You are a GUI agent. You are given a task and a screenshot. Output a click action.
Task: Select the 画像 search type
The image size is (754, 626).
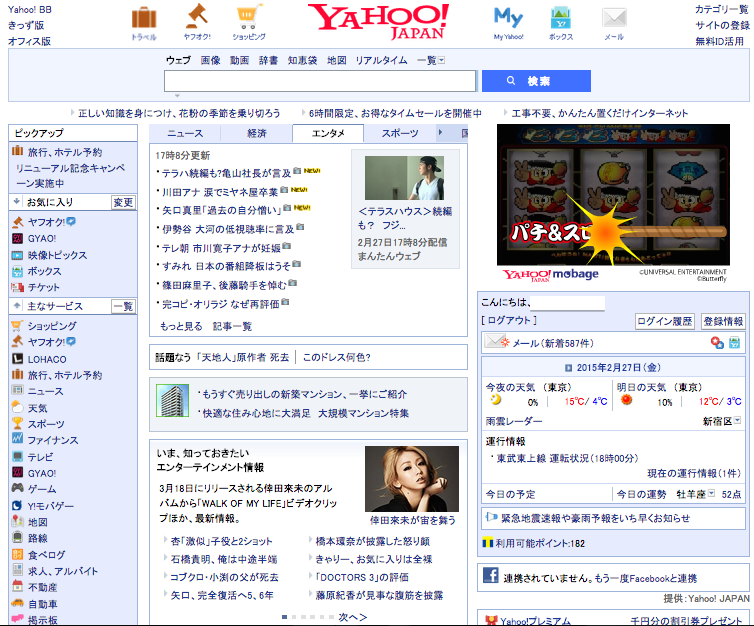tap(211, 60)
